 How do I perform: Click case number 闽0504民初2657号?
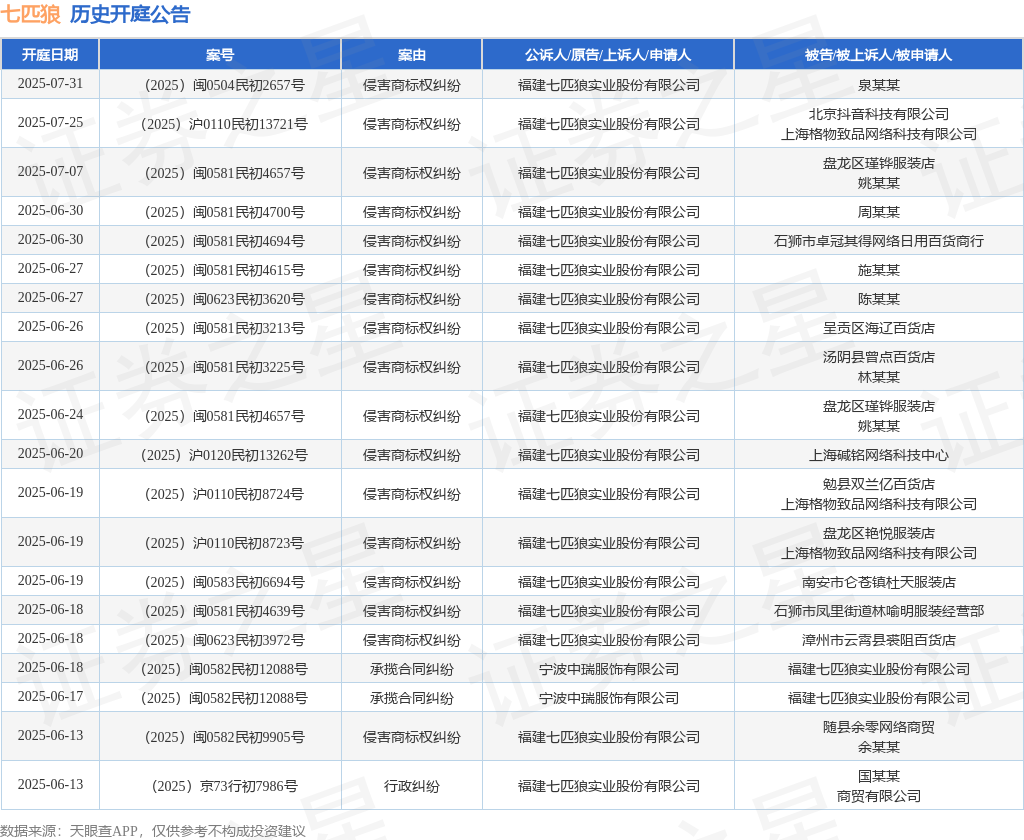(x=225, y=85)
